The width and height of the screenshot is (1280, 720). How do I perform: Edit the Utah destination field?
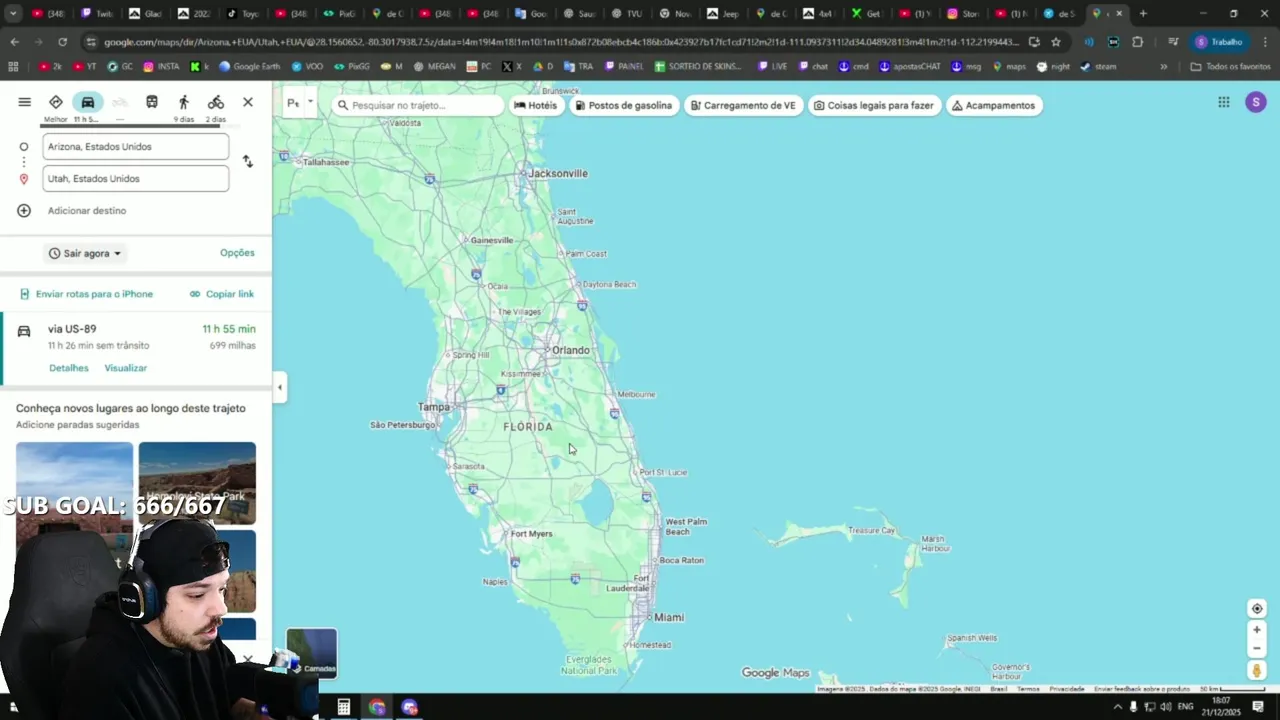click(x=136, y=179)
